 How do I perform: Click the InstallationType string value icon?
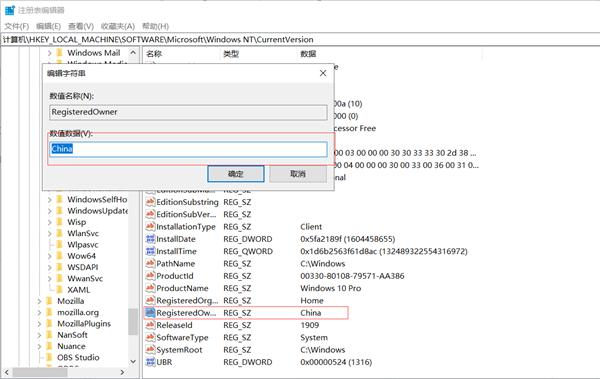point(150,227)
